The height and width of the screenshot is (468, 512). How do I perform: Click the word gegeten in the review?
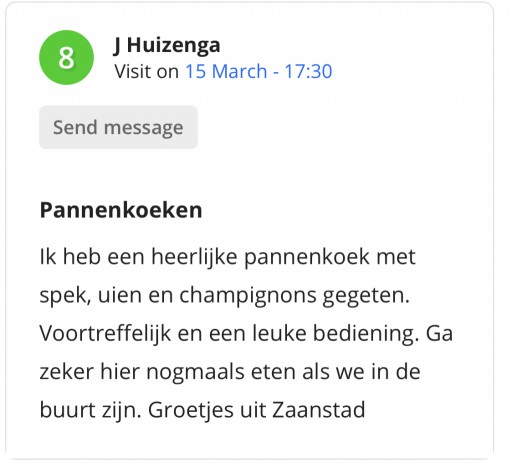pyautogui.click(x=366, y=296)
